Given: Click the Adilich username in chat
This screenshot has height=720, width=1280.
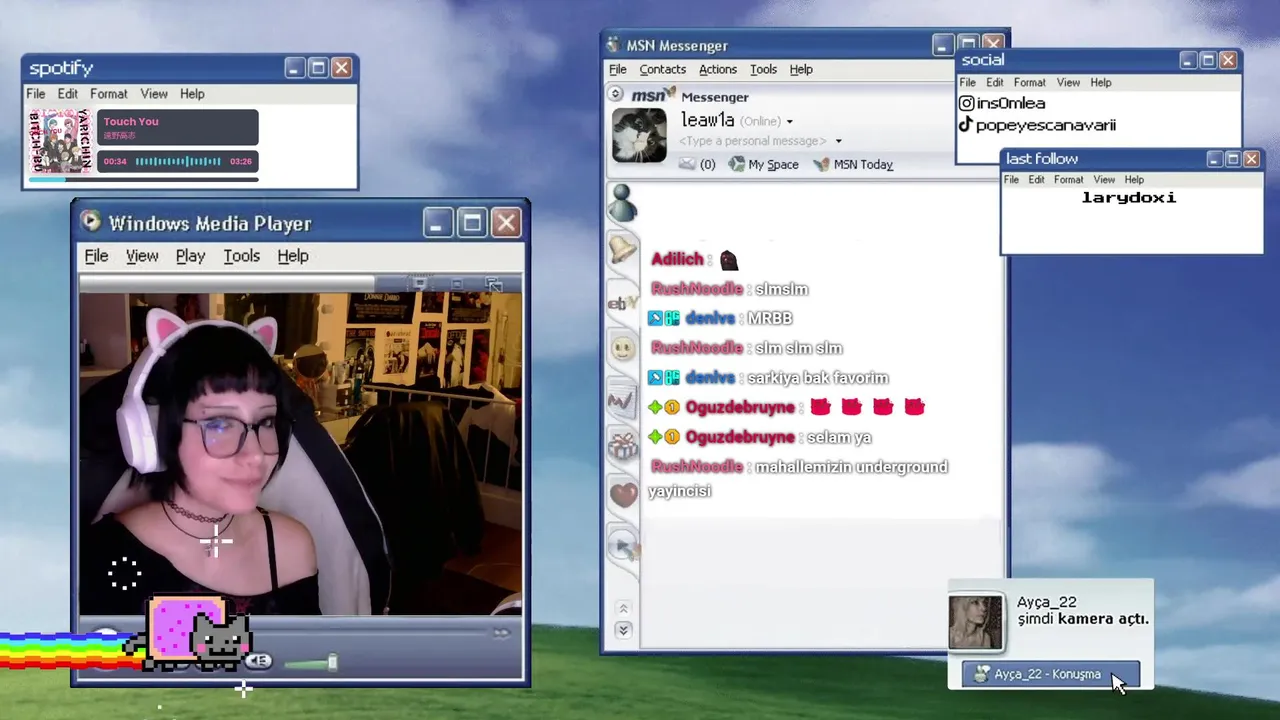Looking at the screenshot, I should point(677,259).
